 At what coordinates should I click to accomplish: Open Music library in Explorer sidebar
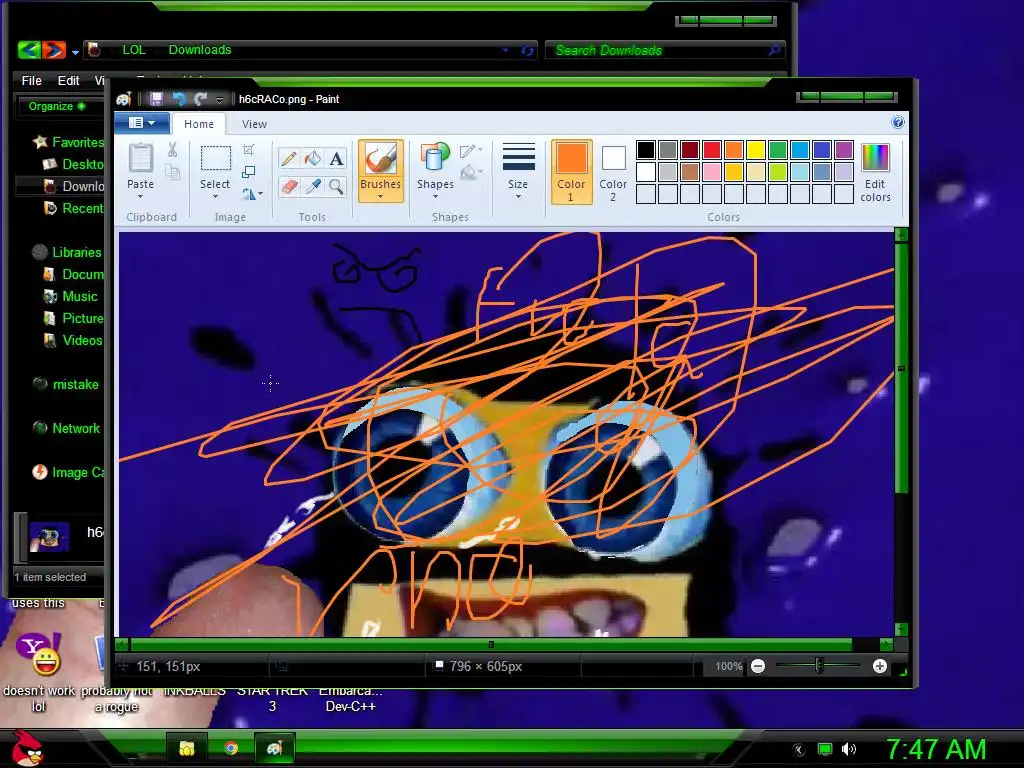(x=71, y=296)
